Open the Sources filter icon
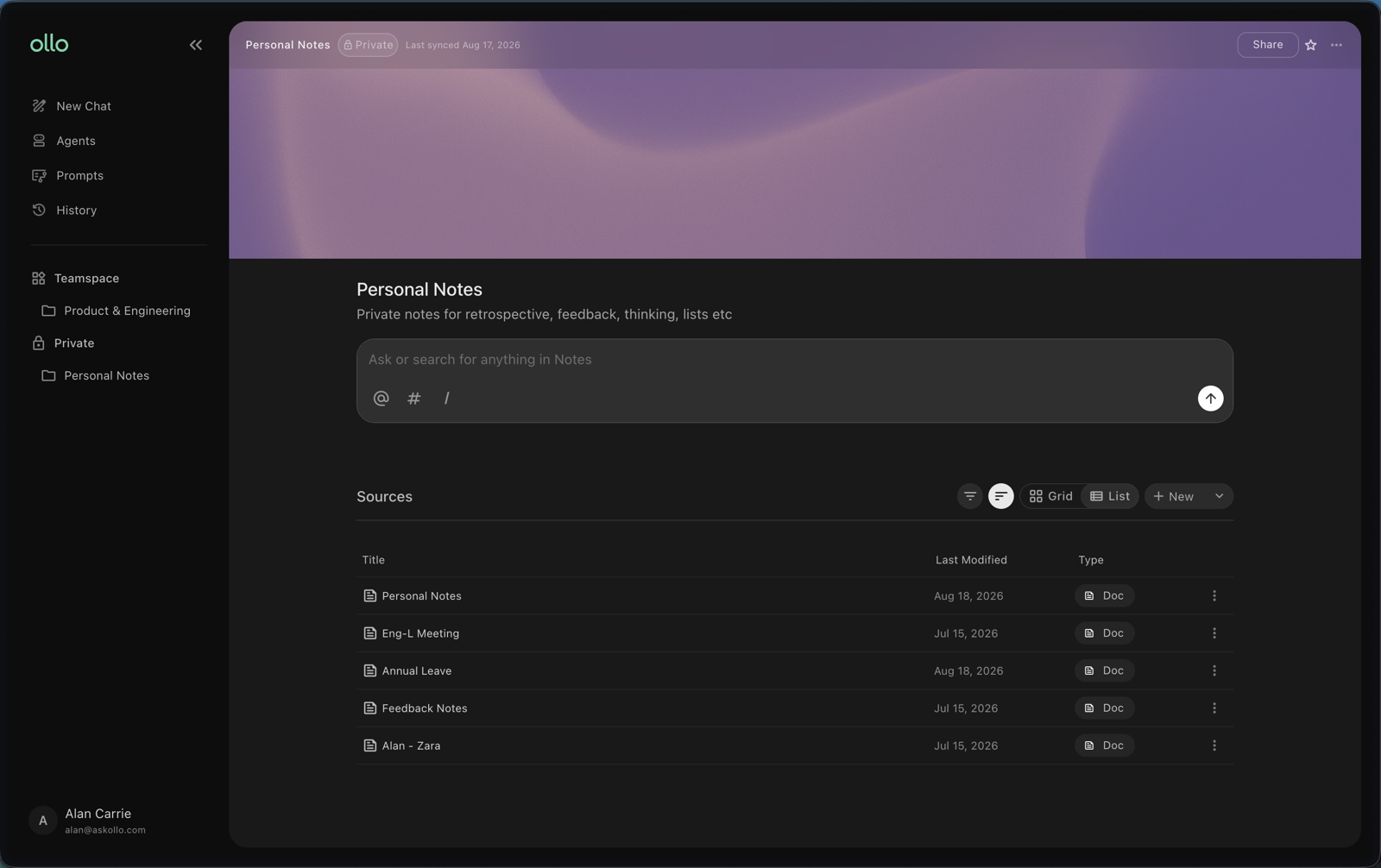Viewport: 1381px width, 868px height. click(970, 496)
